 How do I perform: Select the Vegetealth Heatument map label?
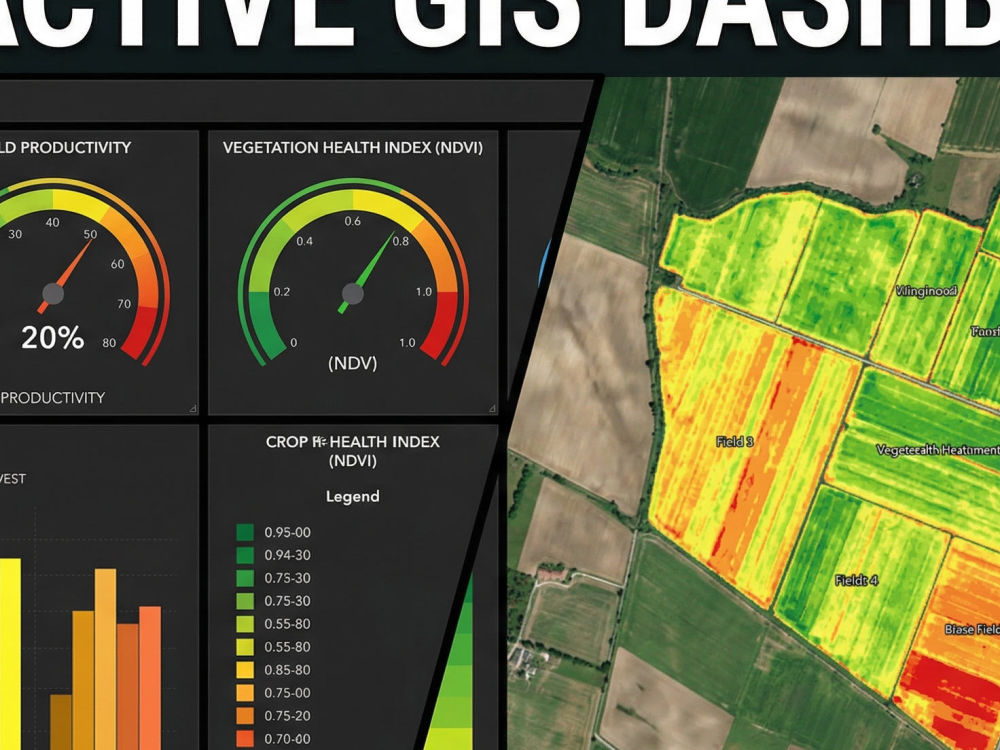[x=938, y=450]
